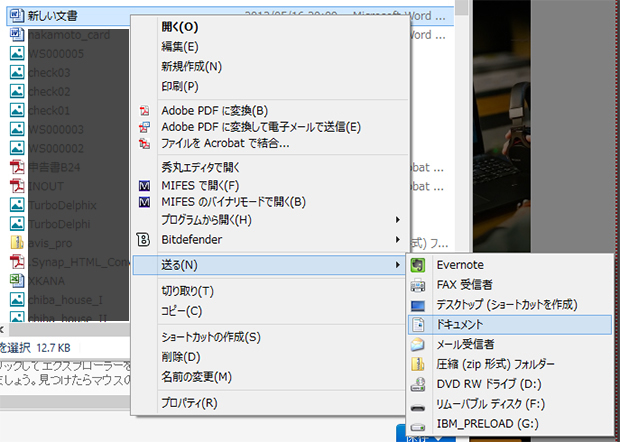Send file to Evernote
This screenshot has height=442, width=620.
tap(510, 265)
